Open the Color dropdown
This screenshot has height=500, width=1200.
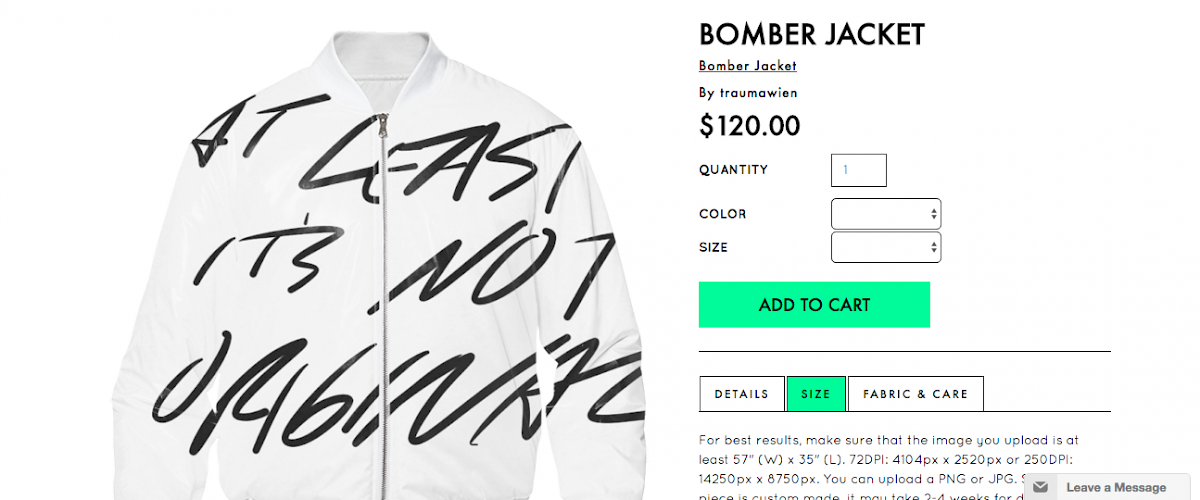click(x=886, y=214)
